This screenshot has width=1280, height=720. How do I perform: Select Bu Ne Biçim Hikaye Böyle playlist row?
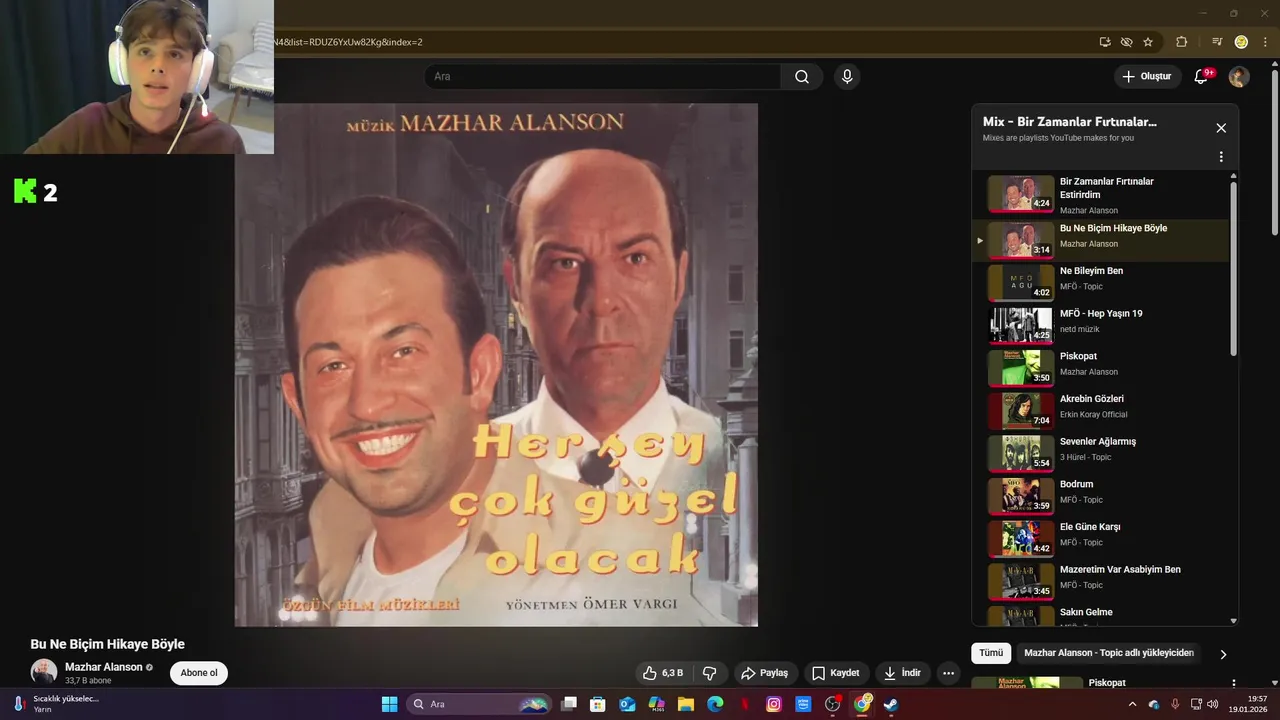(1100, 240)
